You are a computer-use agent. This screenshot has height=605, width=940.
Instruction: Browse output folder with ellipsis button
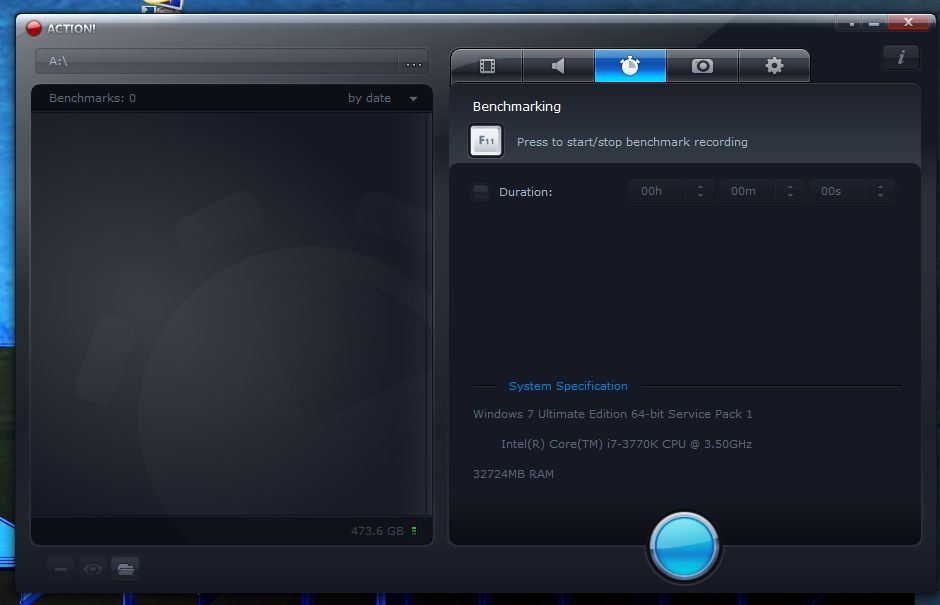click(x=414, y=62)
